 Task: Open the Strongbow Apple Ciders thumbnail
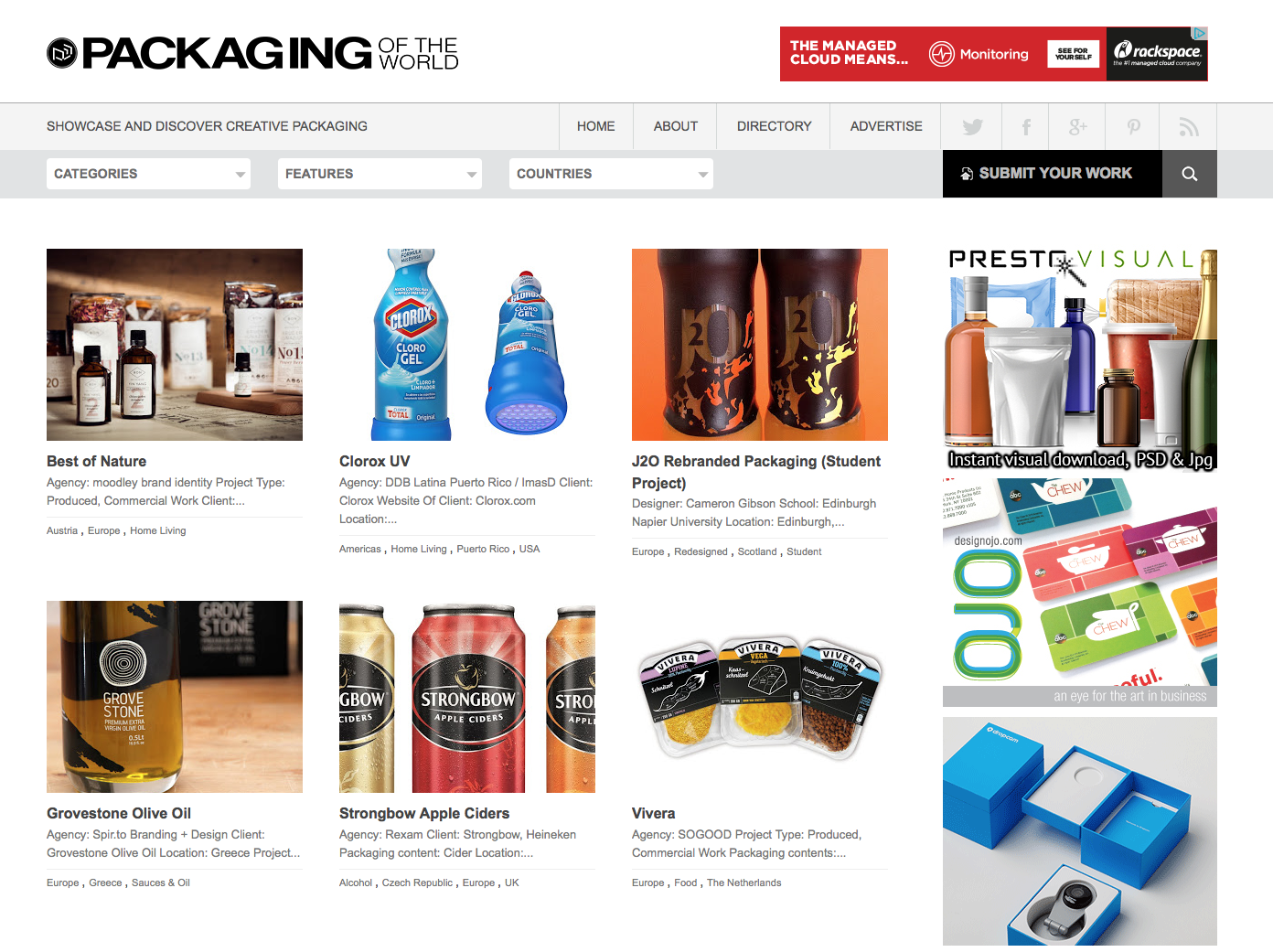[467, 697]
